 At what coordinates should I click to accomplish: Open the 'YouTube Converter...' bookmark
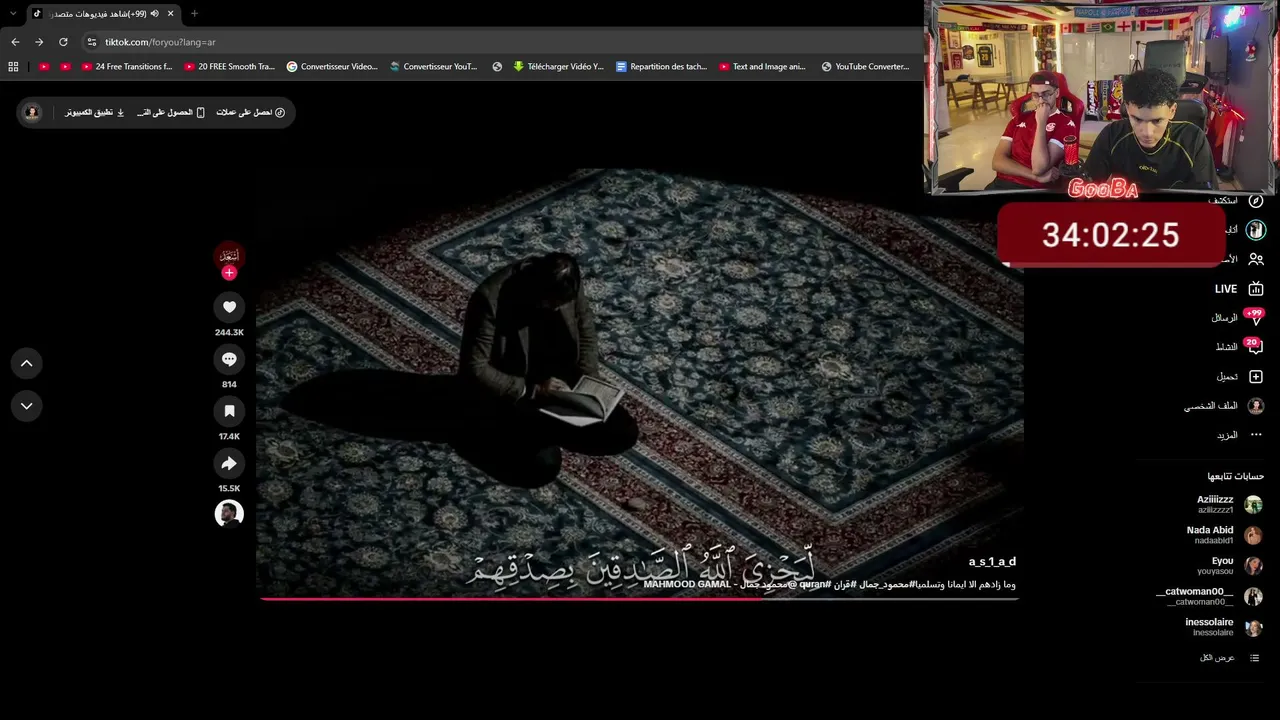tap(865, 67)
